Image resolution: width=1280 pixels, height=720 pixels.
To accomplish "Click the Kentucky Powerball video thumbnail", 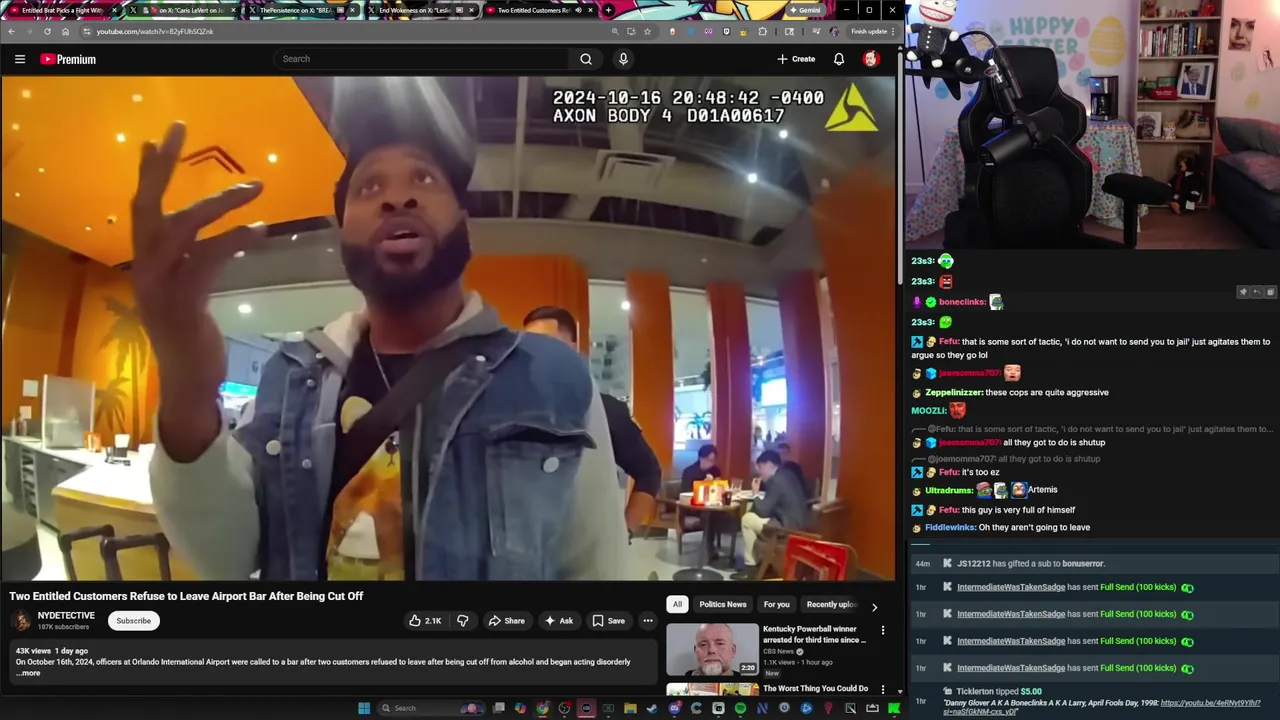I will click(713, 649).
